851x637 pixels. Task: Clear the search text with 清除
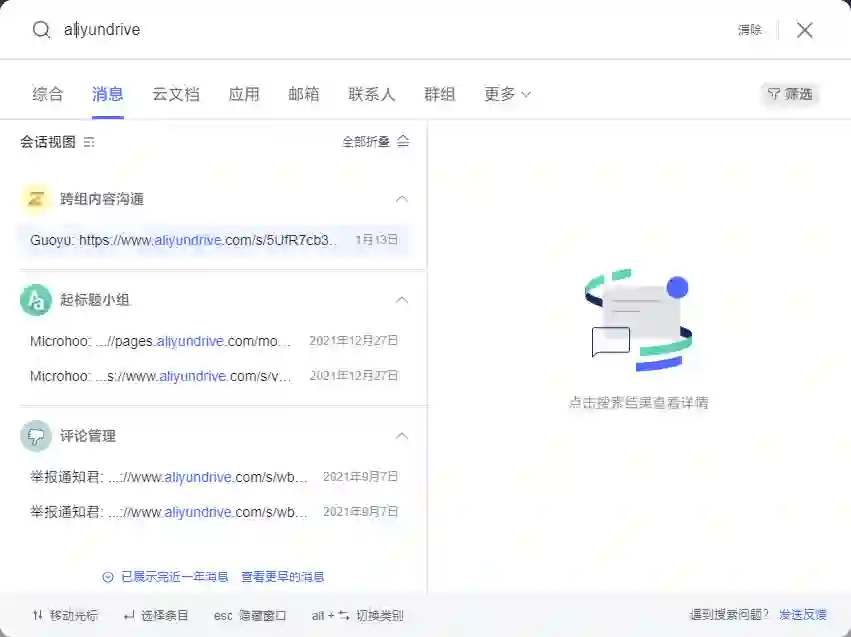750,30
